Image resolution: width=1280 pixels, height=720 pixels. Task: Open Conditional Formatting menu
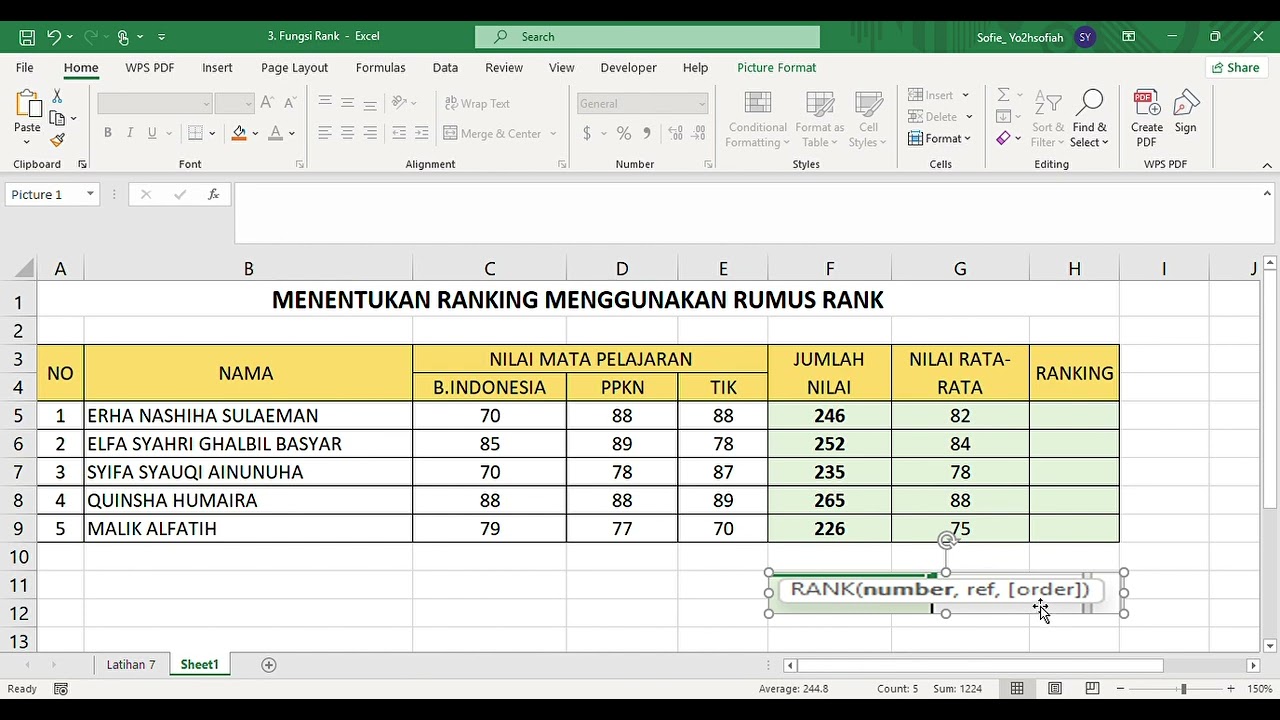coord(757,120)
